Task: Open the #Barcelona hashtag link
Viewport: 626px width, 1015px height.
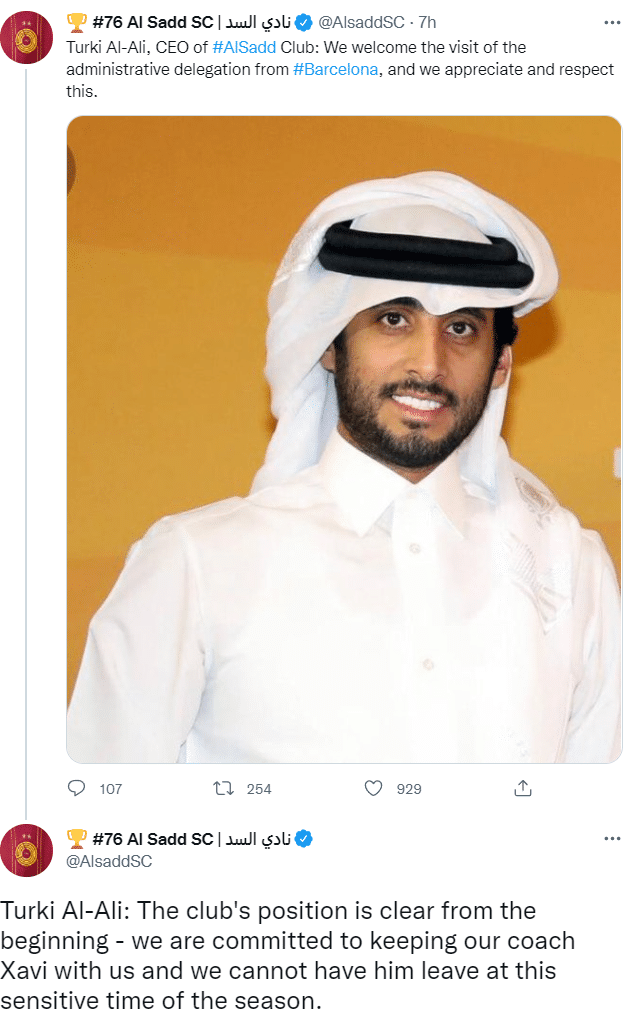Action: pos(336,69)
